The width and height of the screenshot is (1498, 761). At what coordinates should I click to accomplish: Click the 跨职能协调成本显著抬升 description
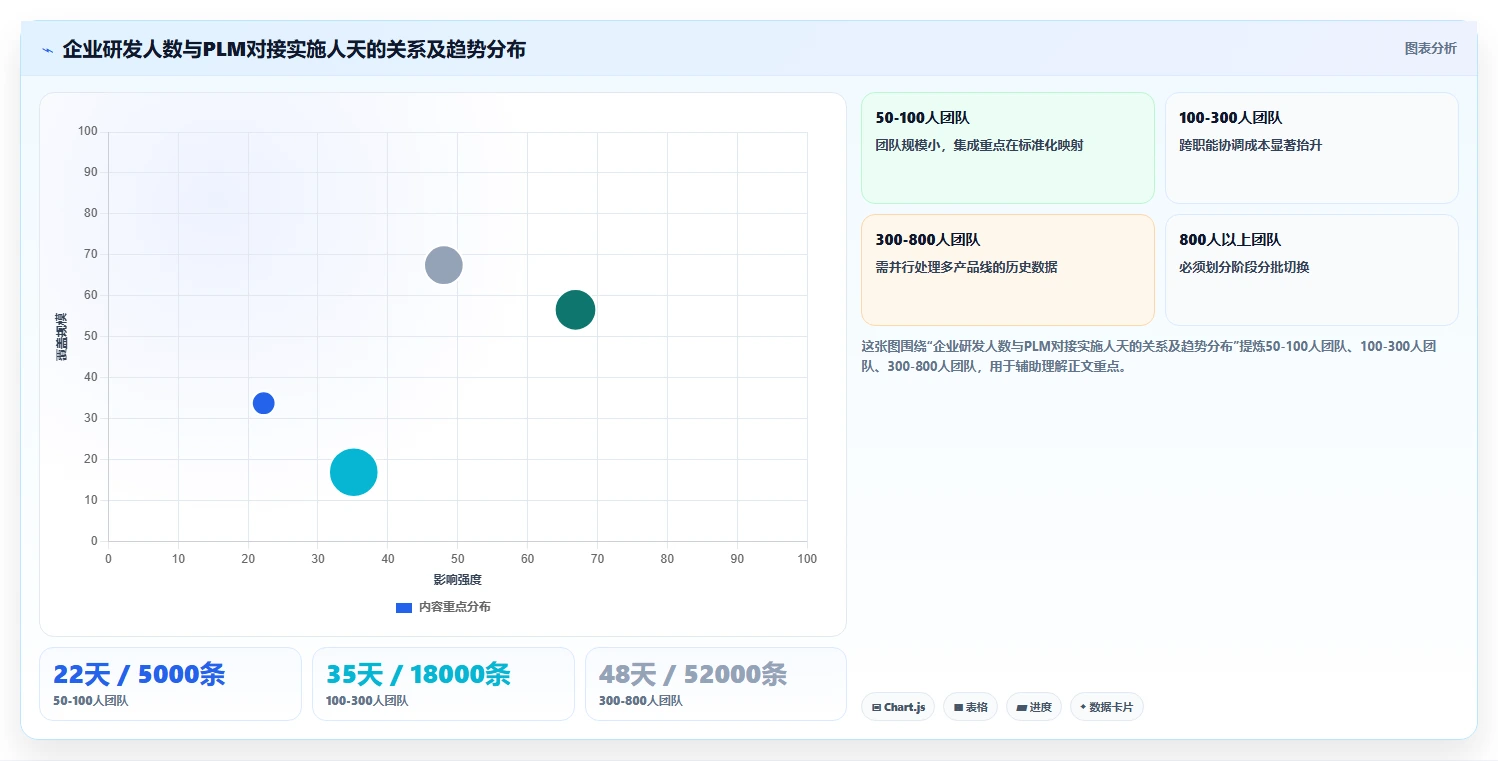point(1251,145)
